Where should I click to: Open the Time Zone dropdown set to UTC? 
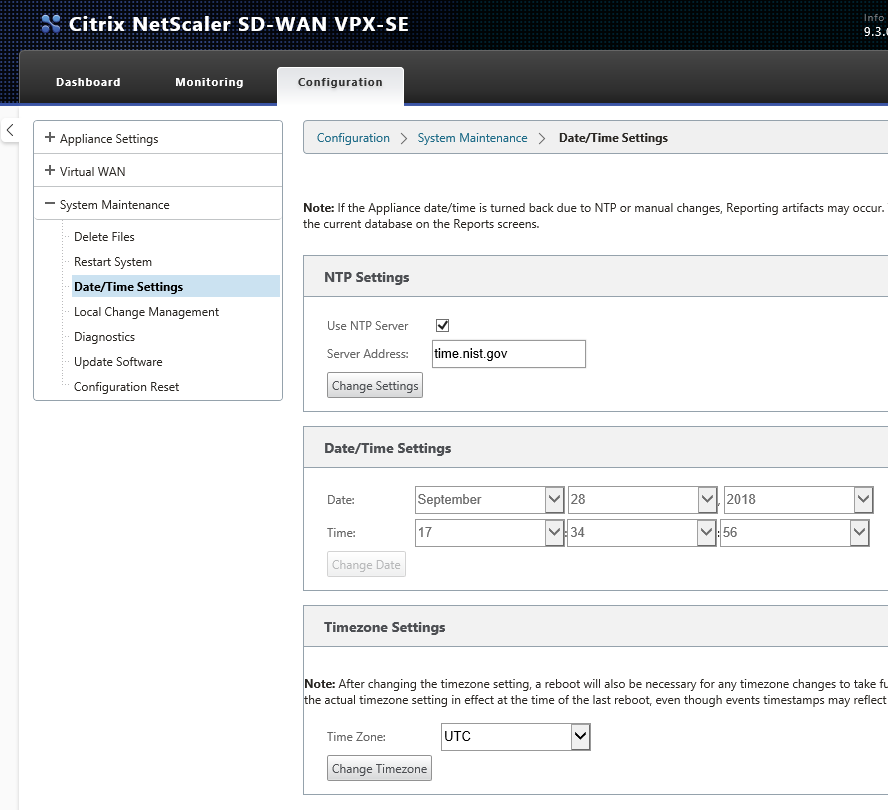click(515, 736)
